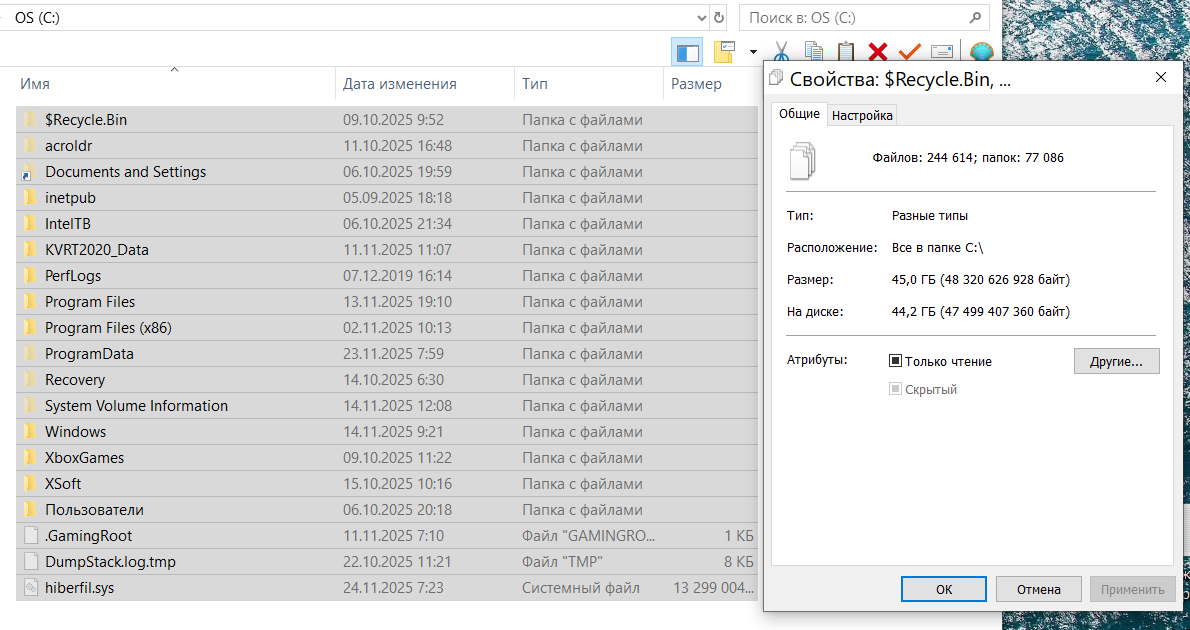Toggle the Только чтение checkbox
This screenshot has height=630, width=1190.
[895, 361]
